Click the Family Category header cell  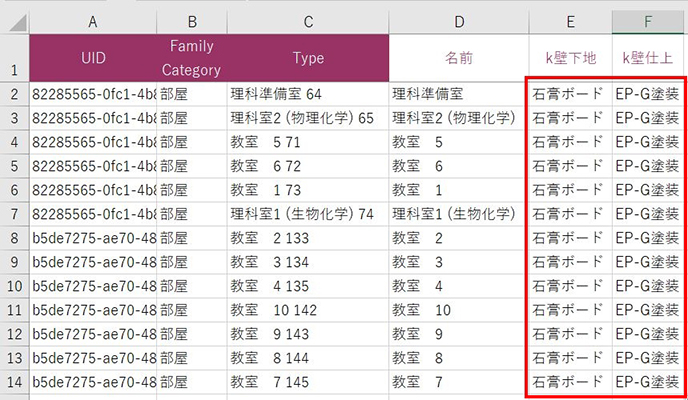[192, 58]
